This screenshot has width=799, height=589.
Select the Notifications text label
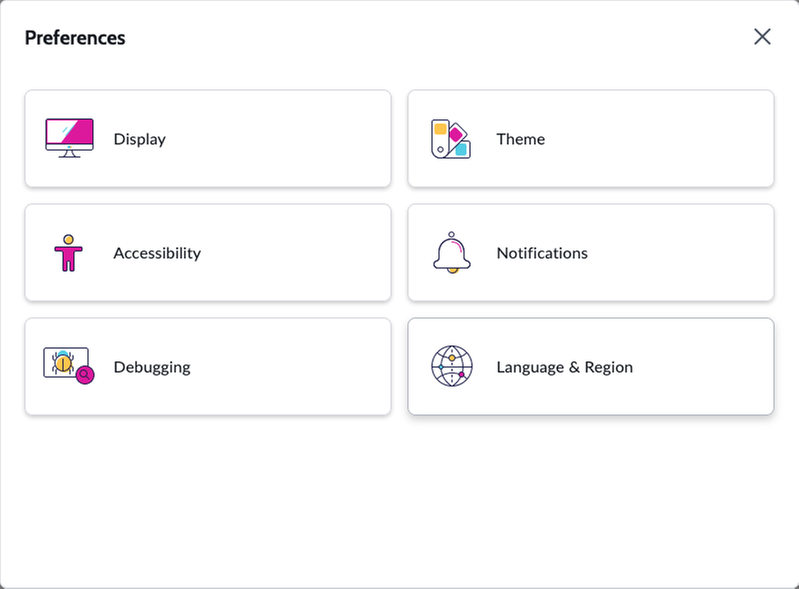(542, 253)
